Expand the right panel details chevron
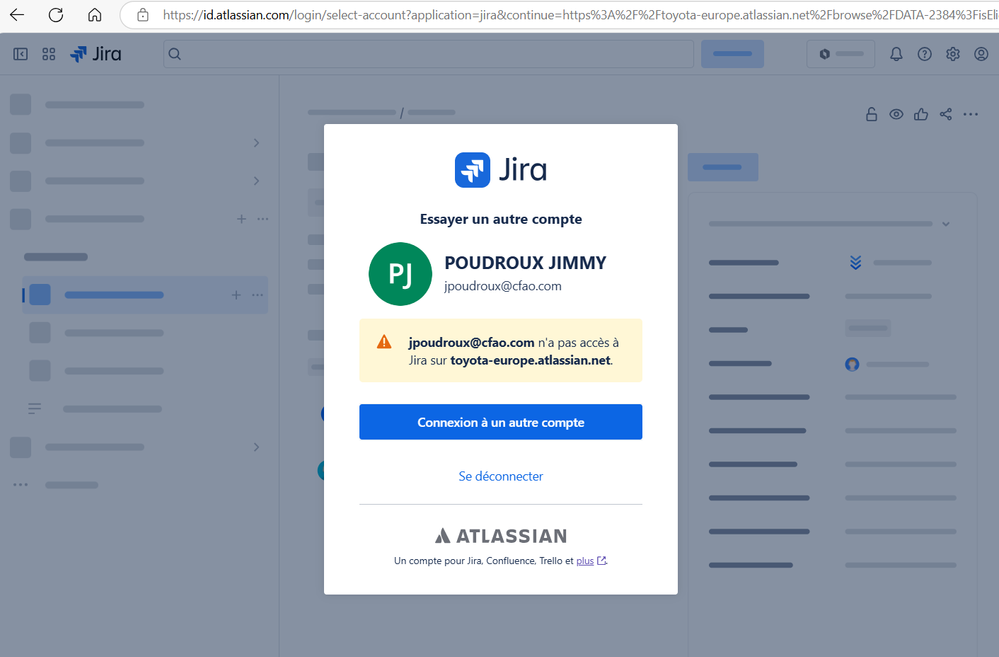 pyautogui.click(x=946, y=223)
